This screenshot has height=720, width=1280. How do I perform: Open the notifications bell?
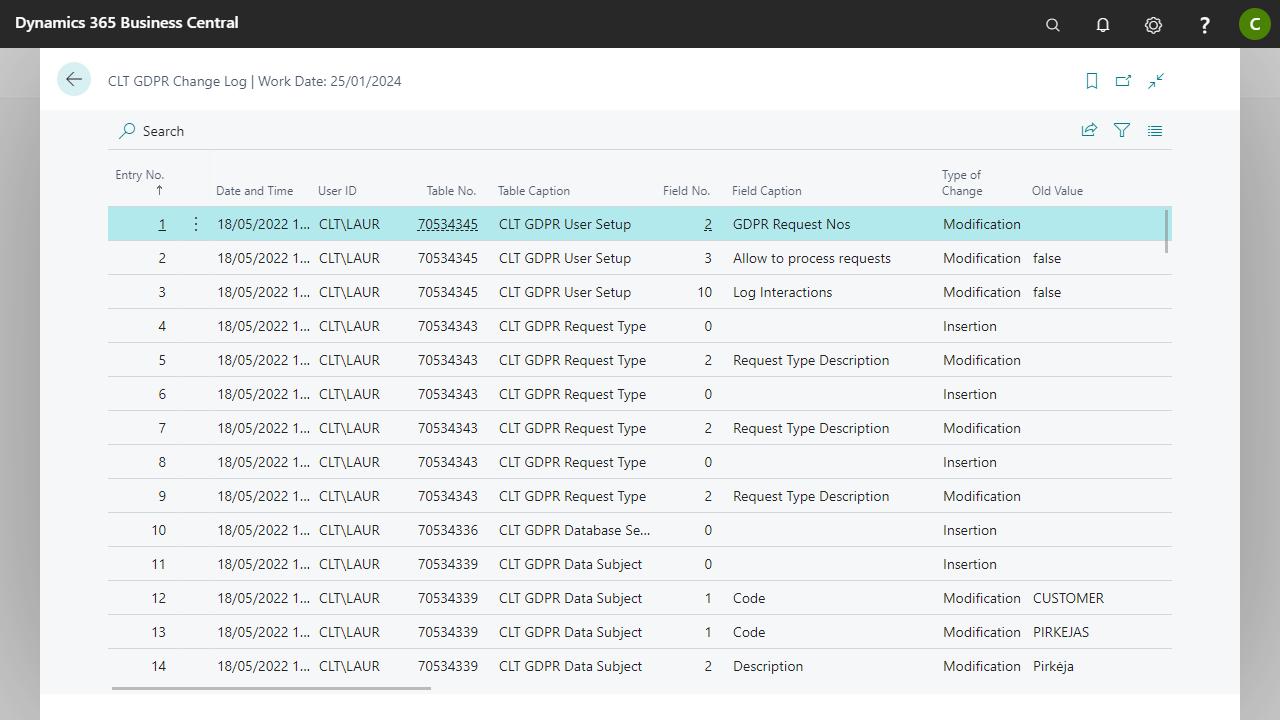(x=1103, y=25)
